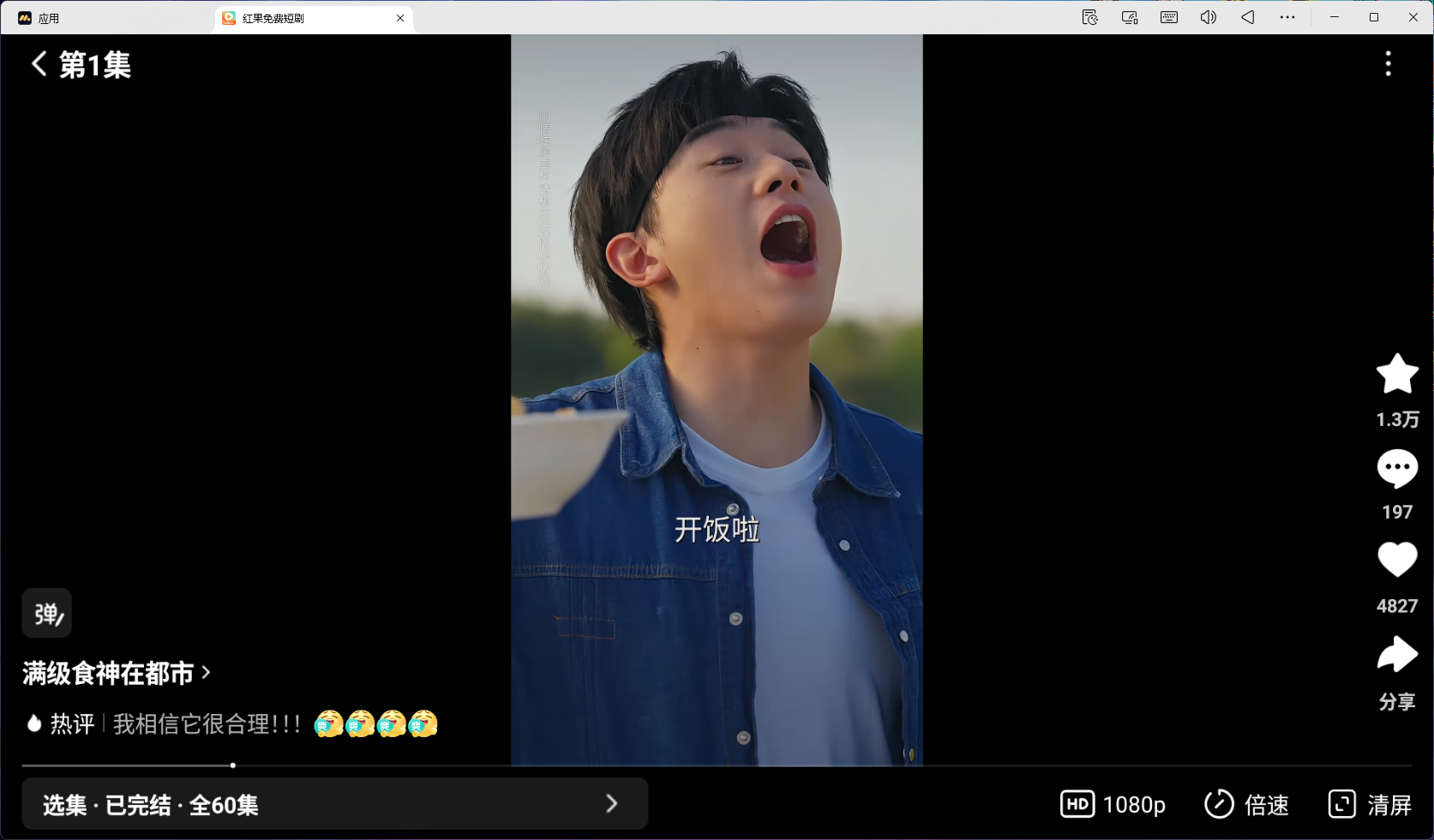
Task: Share the video using the arrow icon
Action: click(x=1397, y=655)
